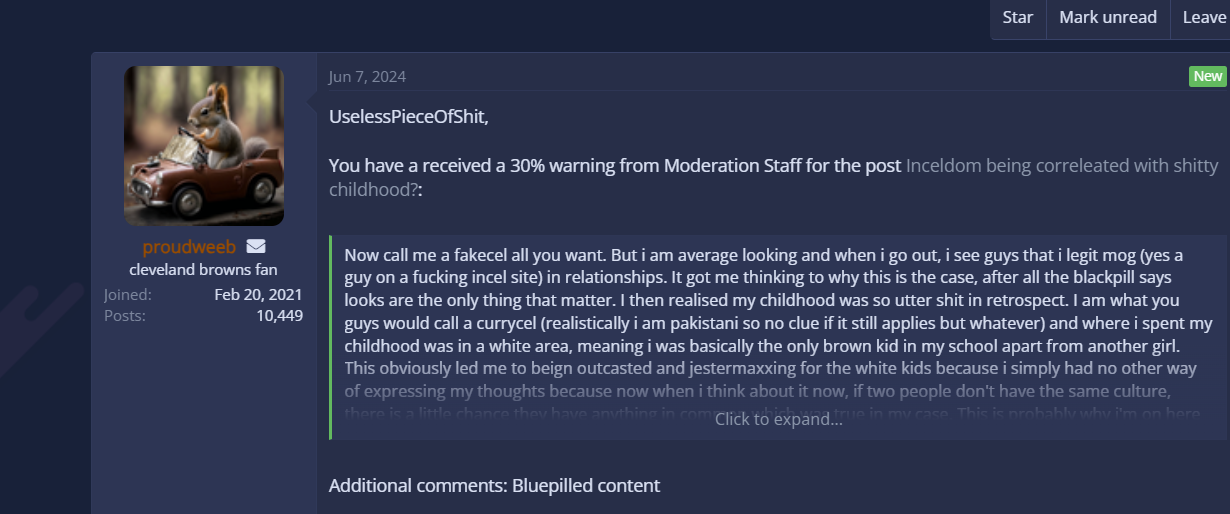This screenshot has width=1230, height=514.
Task: Click the Jun 7, 2024 message date
Action: click(367, 77)
